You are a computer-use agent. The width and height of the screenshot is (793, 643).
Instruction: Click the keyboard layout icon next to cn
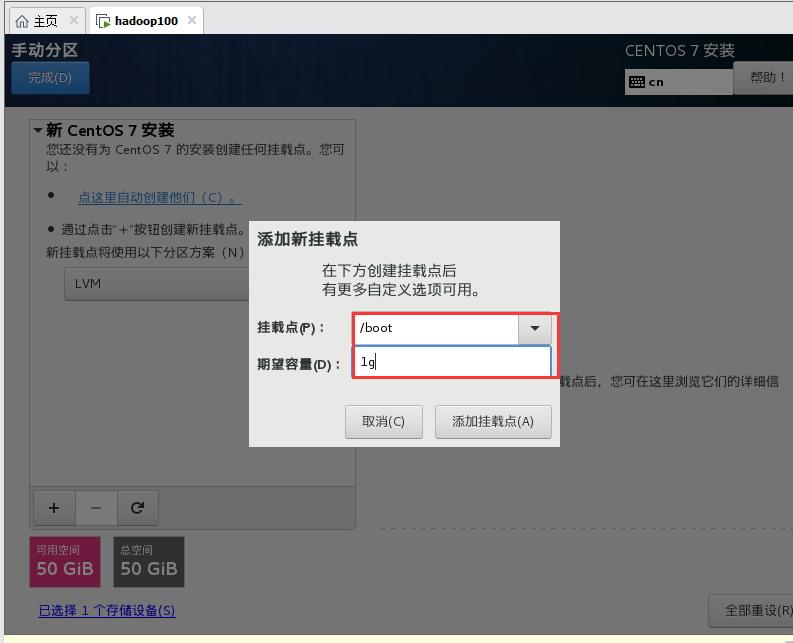coord(636,82)
